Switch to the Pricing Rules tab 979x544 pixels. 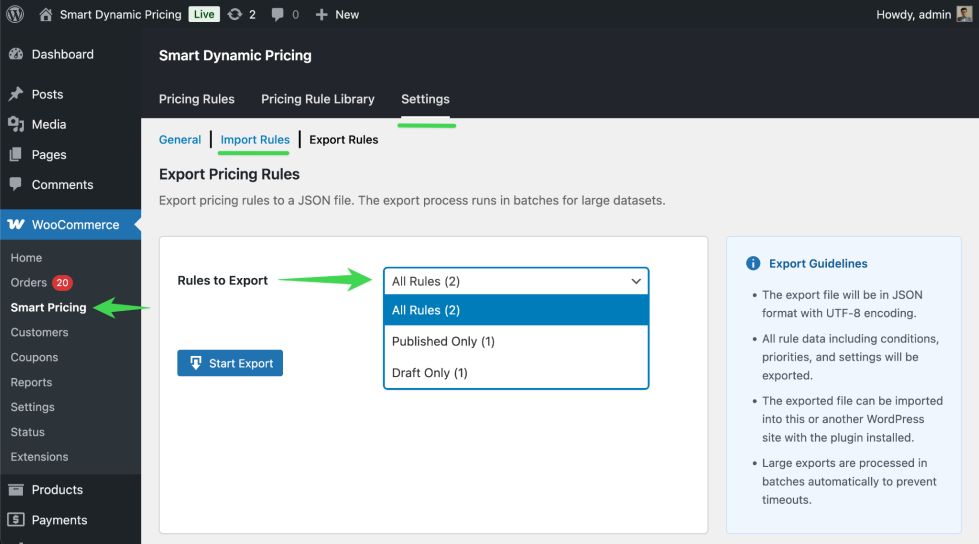pyautogui.click(x=197, y=99)
